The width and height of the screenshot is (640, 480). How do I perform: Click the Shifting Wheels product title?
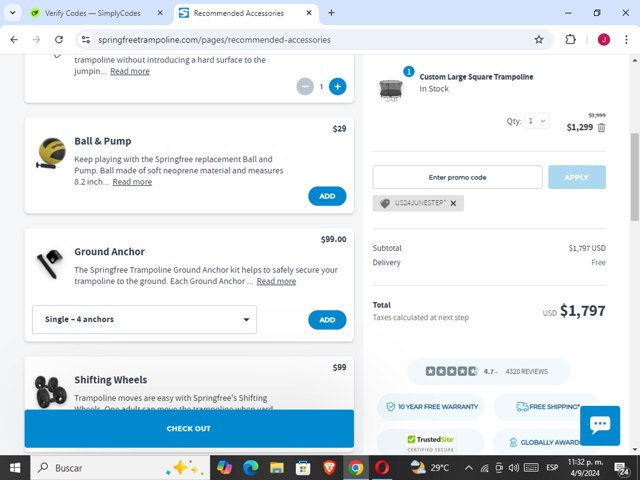point(111,380)
